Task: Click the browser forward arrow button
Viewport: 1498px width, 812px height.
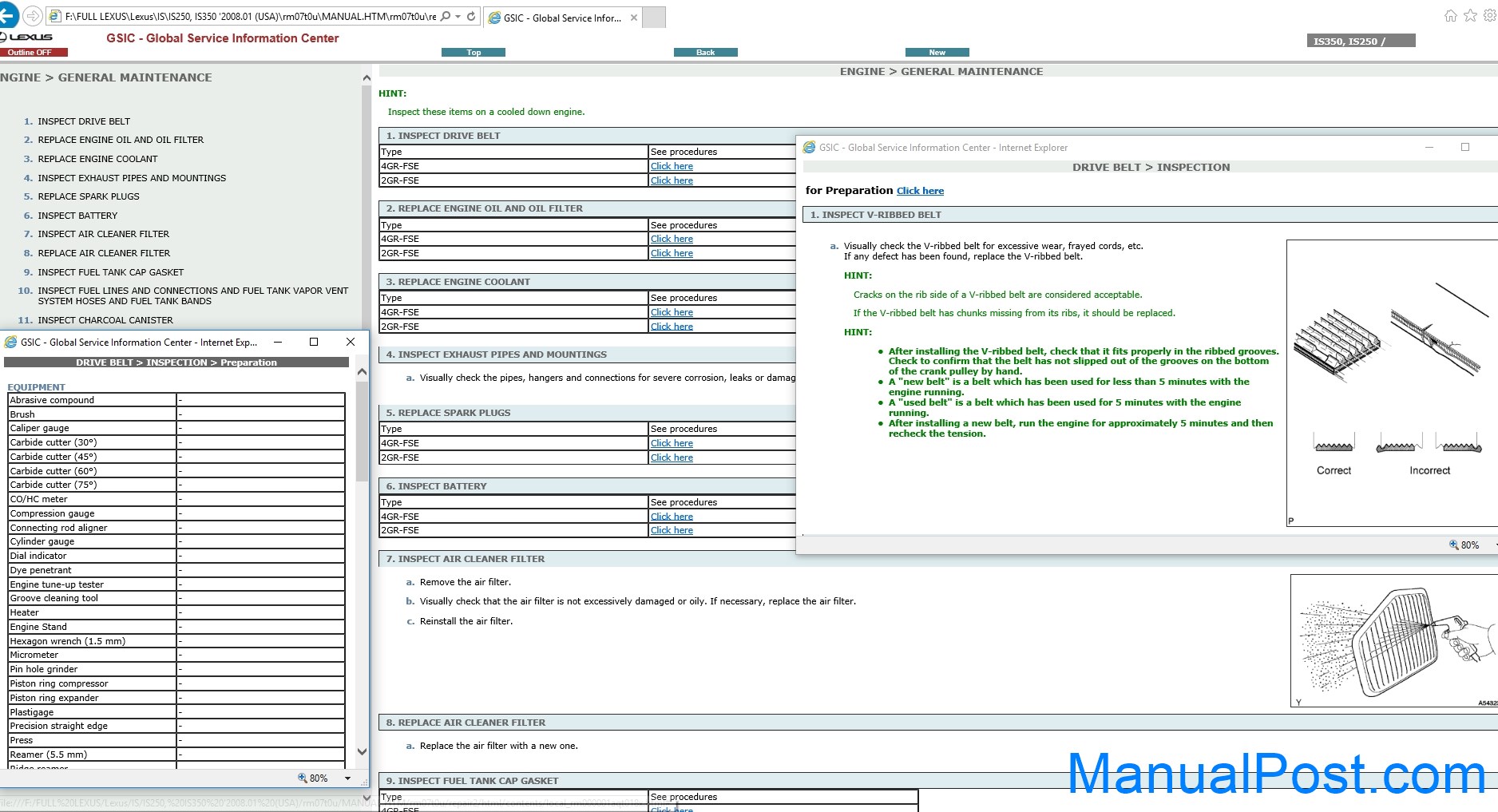Action: coord(33,16)
